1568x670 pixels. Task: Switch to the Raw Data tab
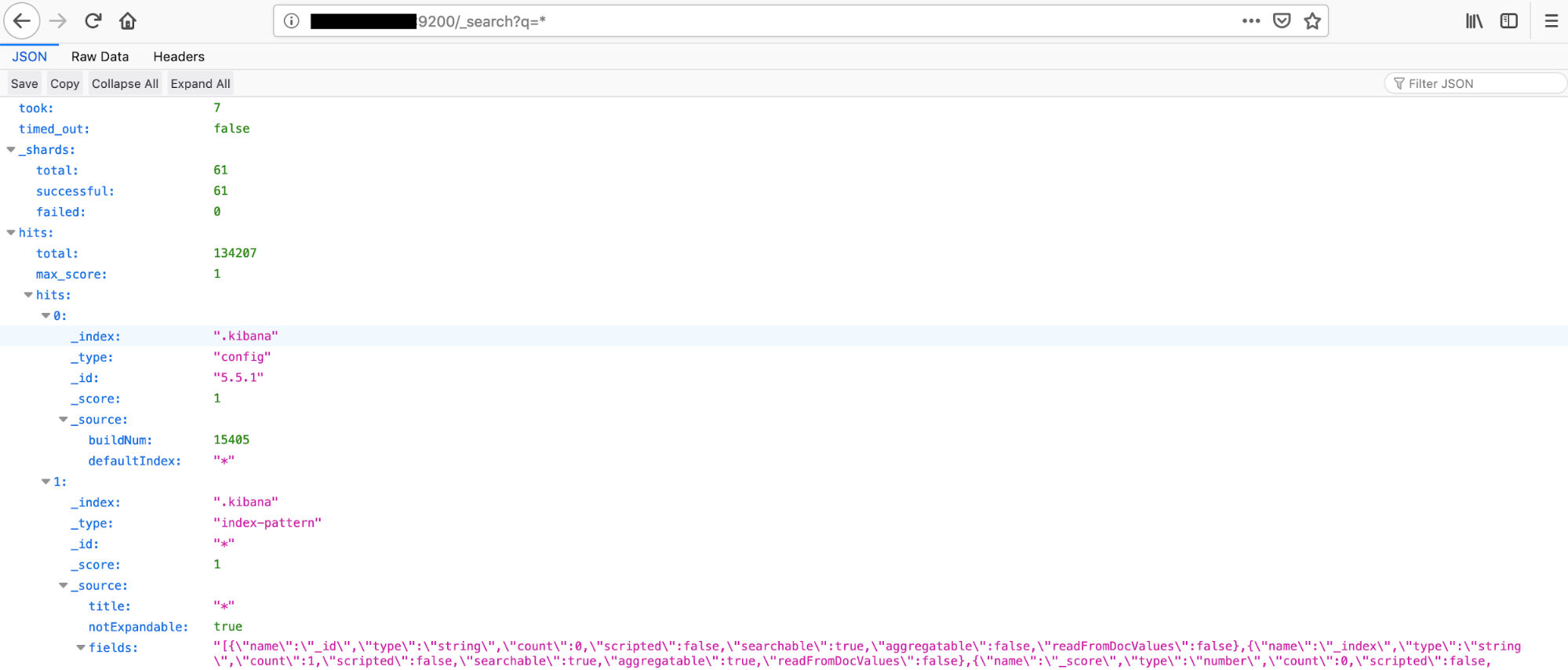(100, 56)
